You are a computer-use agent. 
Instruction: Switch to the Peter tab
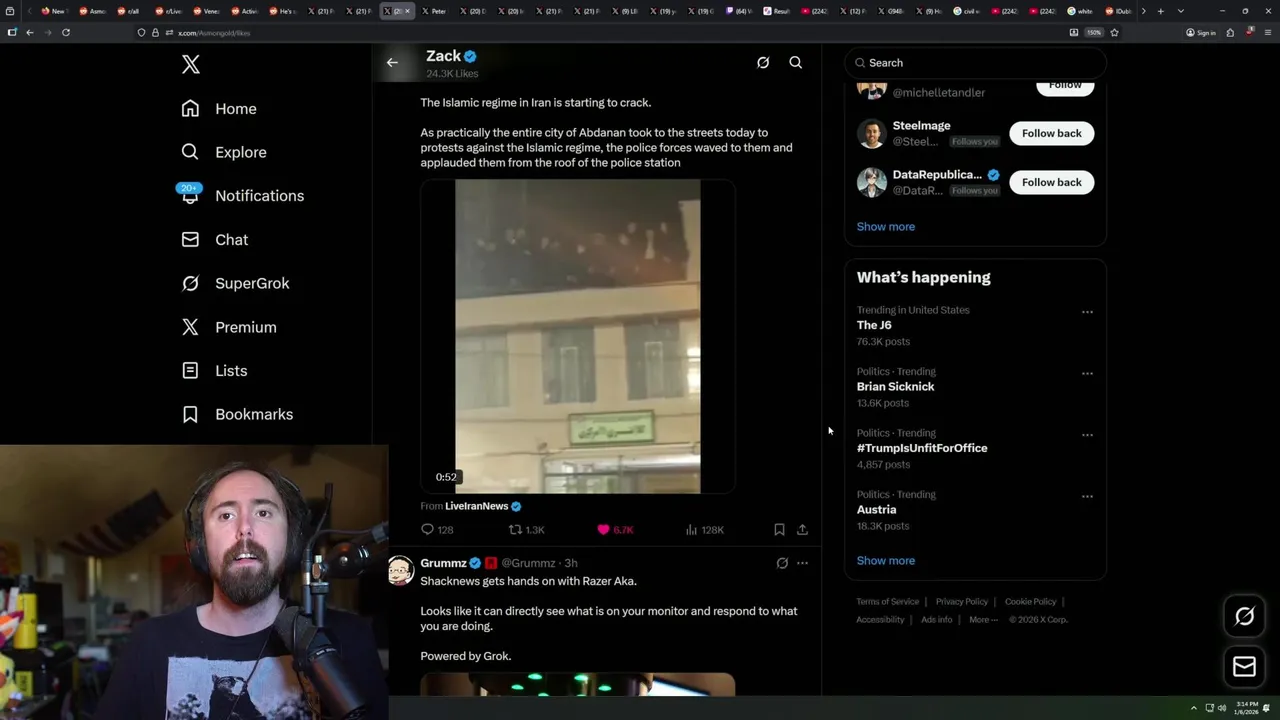(434, 11)
